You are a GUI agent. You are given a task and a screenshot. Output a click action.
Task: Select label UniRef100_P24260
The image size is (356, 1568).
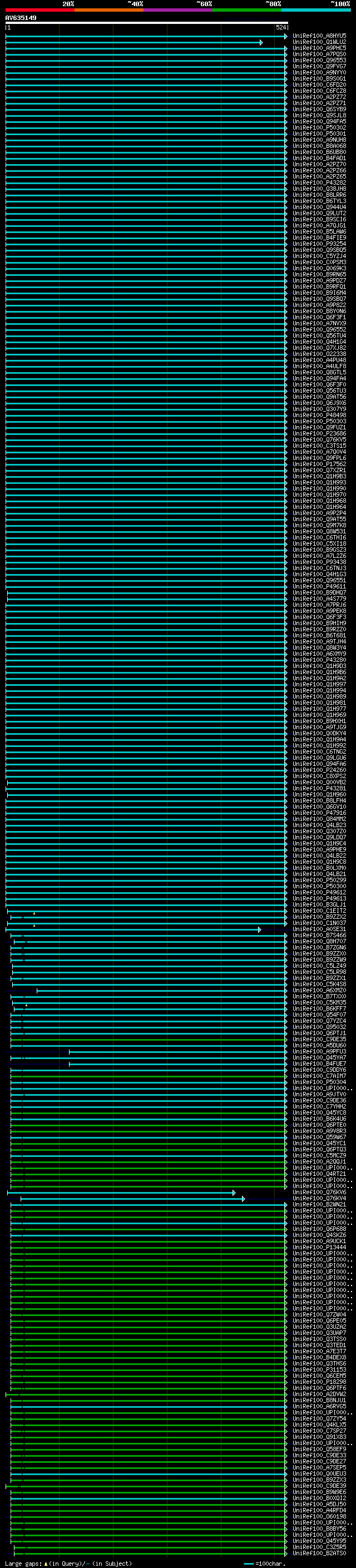(319, 770)
